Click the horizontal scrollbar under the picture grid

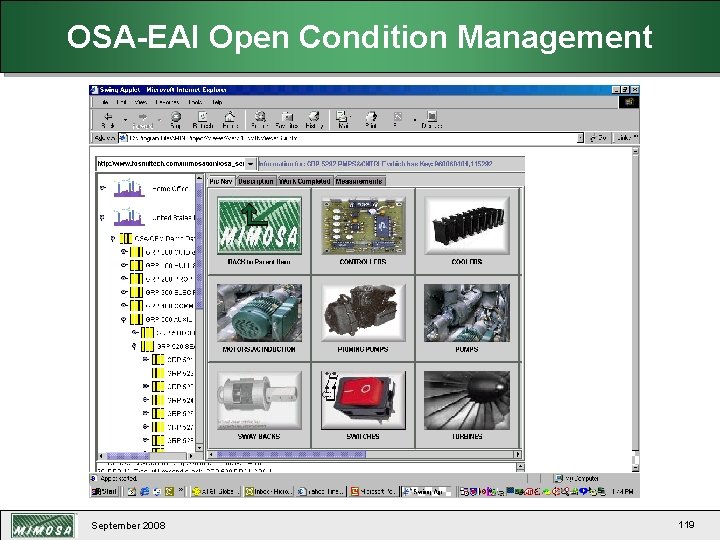click(363, 454)
